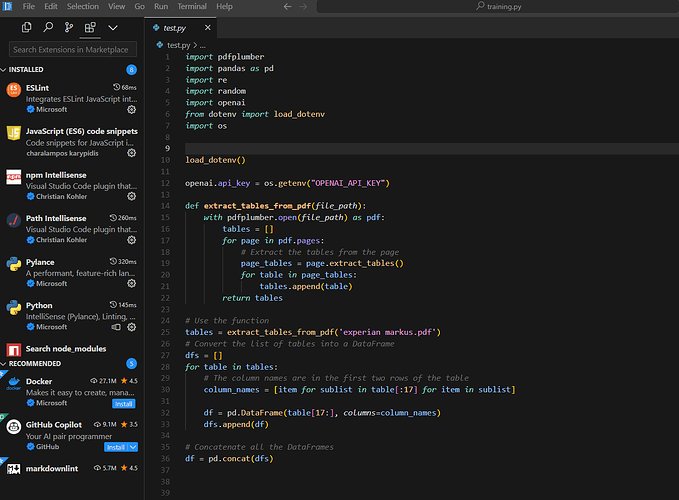The height and width of the screenshot is (500, 679).
Task: Open the GitHub Copilot install dropdown arrow
Action: pos(133,447)
